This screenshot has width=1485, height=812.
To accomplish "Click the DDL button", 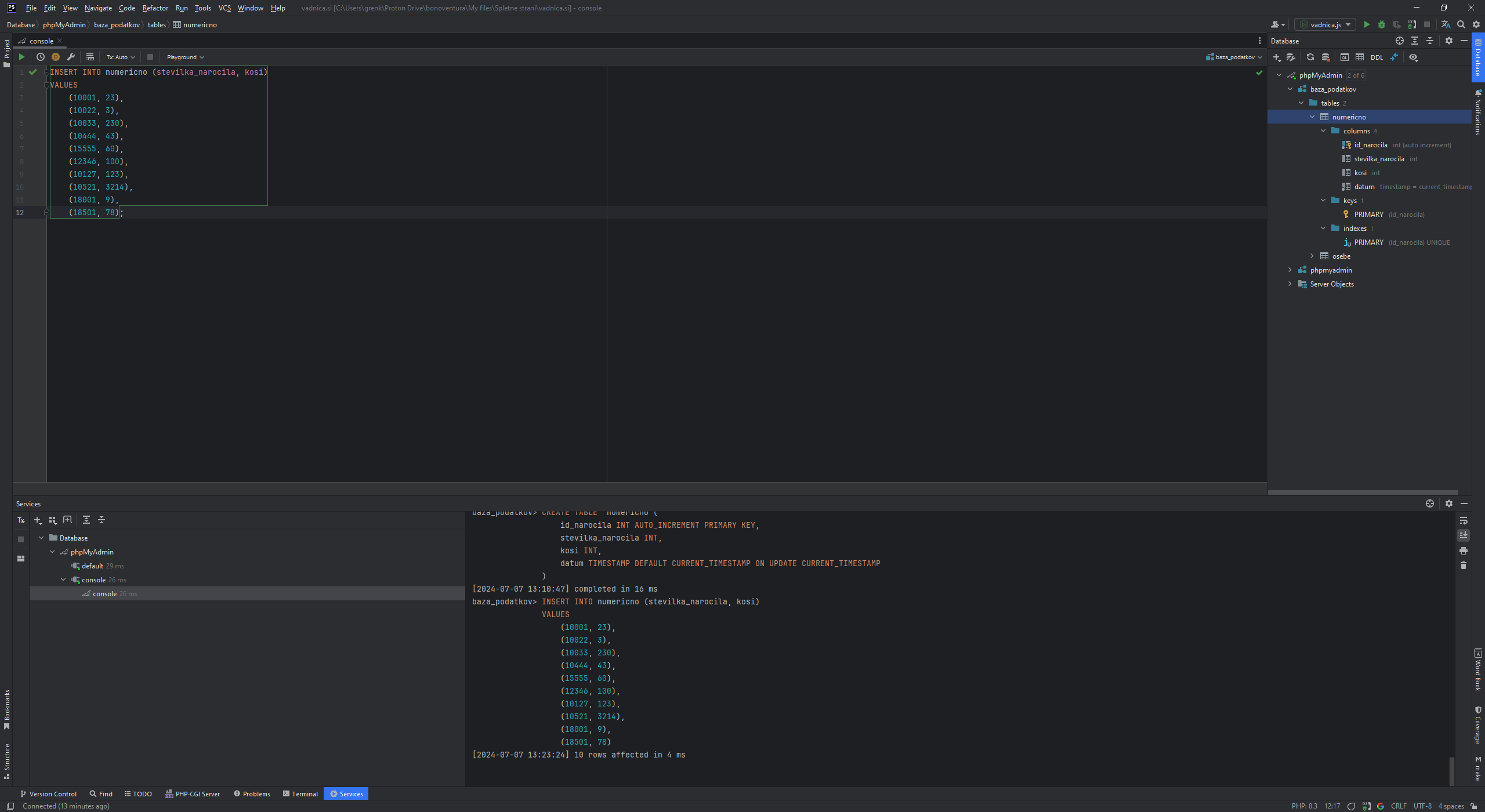I will [x=1377, y=57].
